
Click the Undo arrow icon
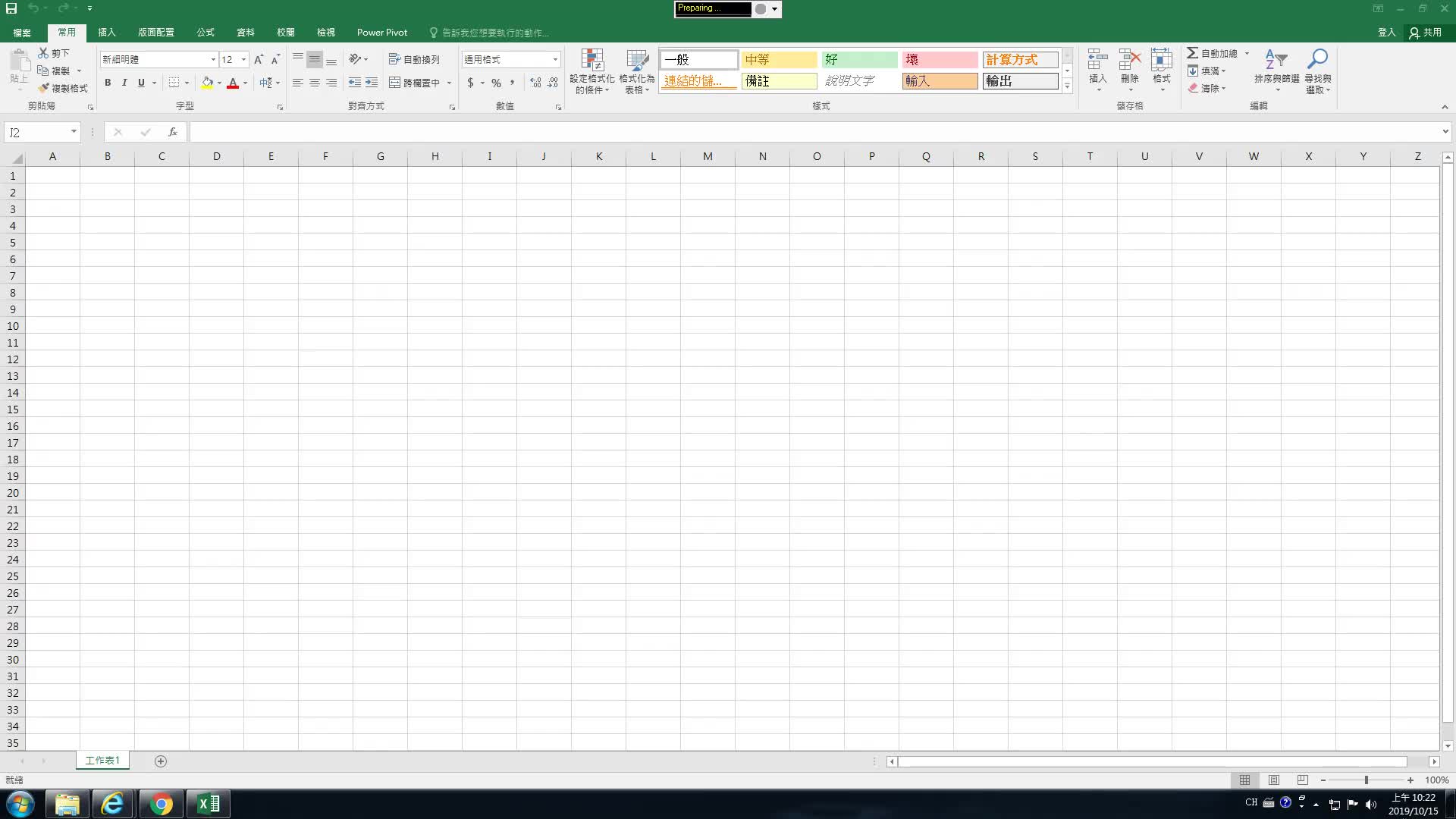(33, 8)
